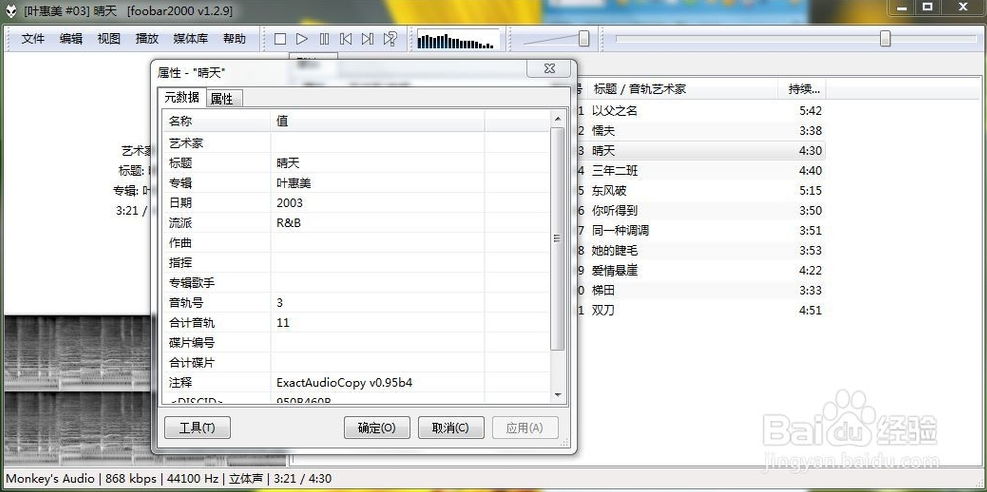Click the spectrogram display in main window
The height and width of the screenshot is (492, 987).
point(78,390)
